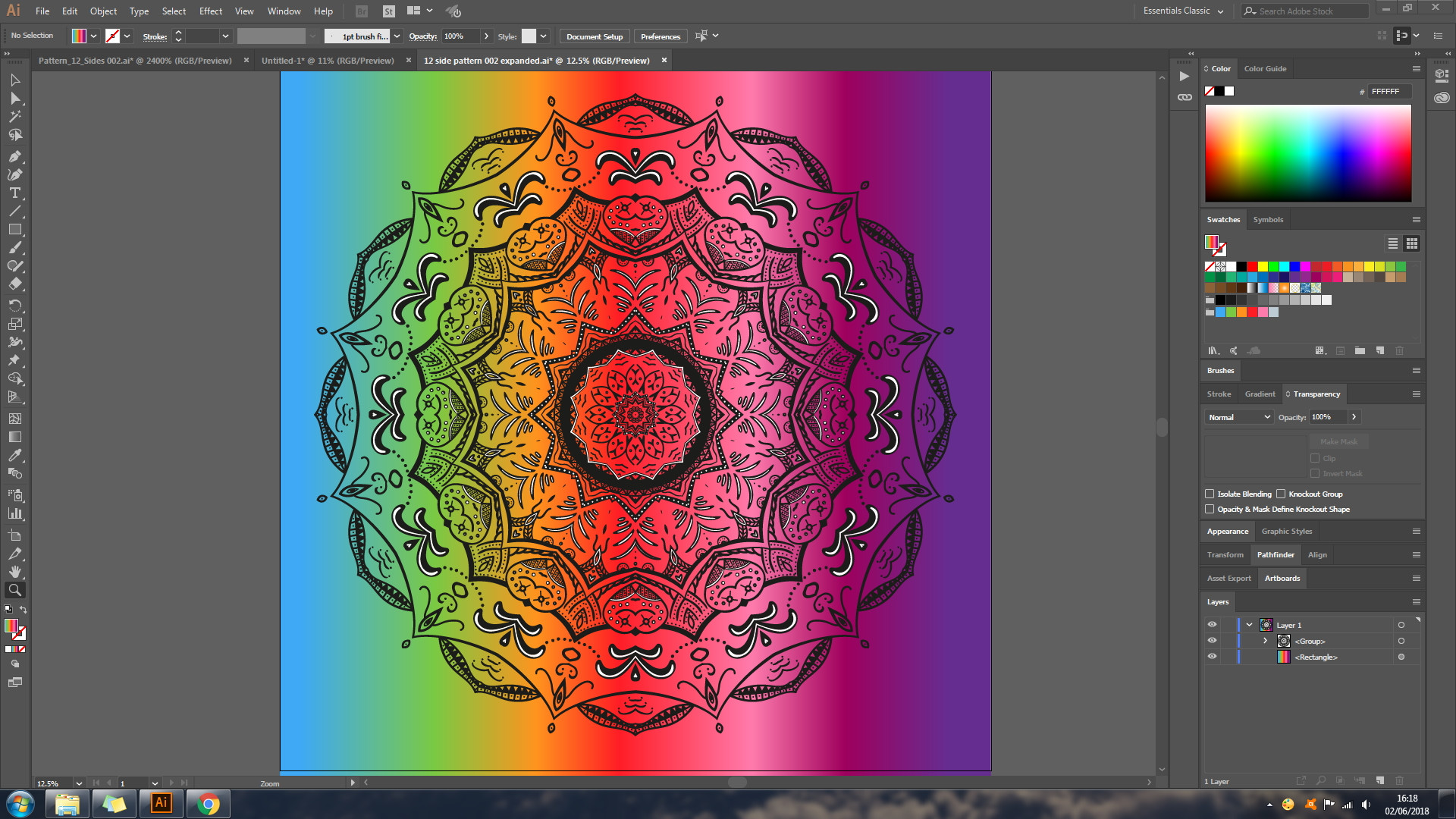Viewport: 1456px width, 819px height.
Task: Click the Preferences button
Action: click(x=660, y=36)
